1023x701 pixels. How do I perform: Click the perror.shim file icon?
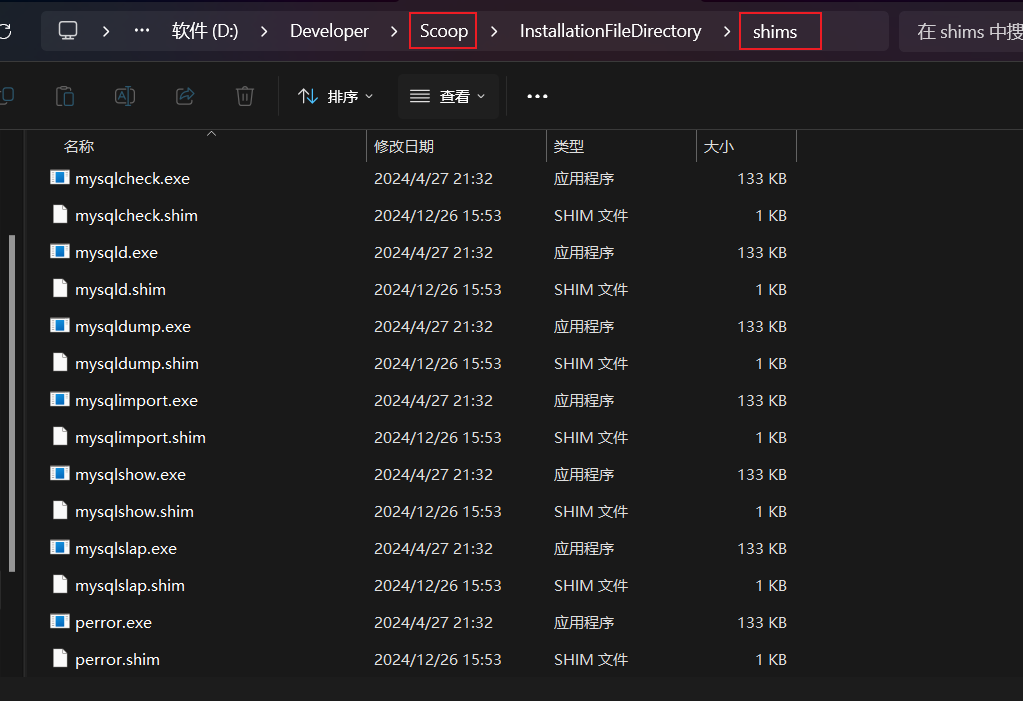[60, 659]
